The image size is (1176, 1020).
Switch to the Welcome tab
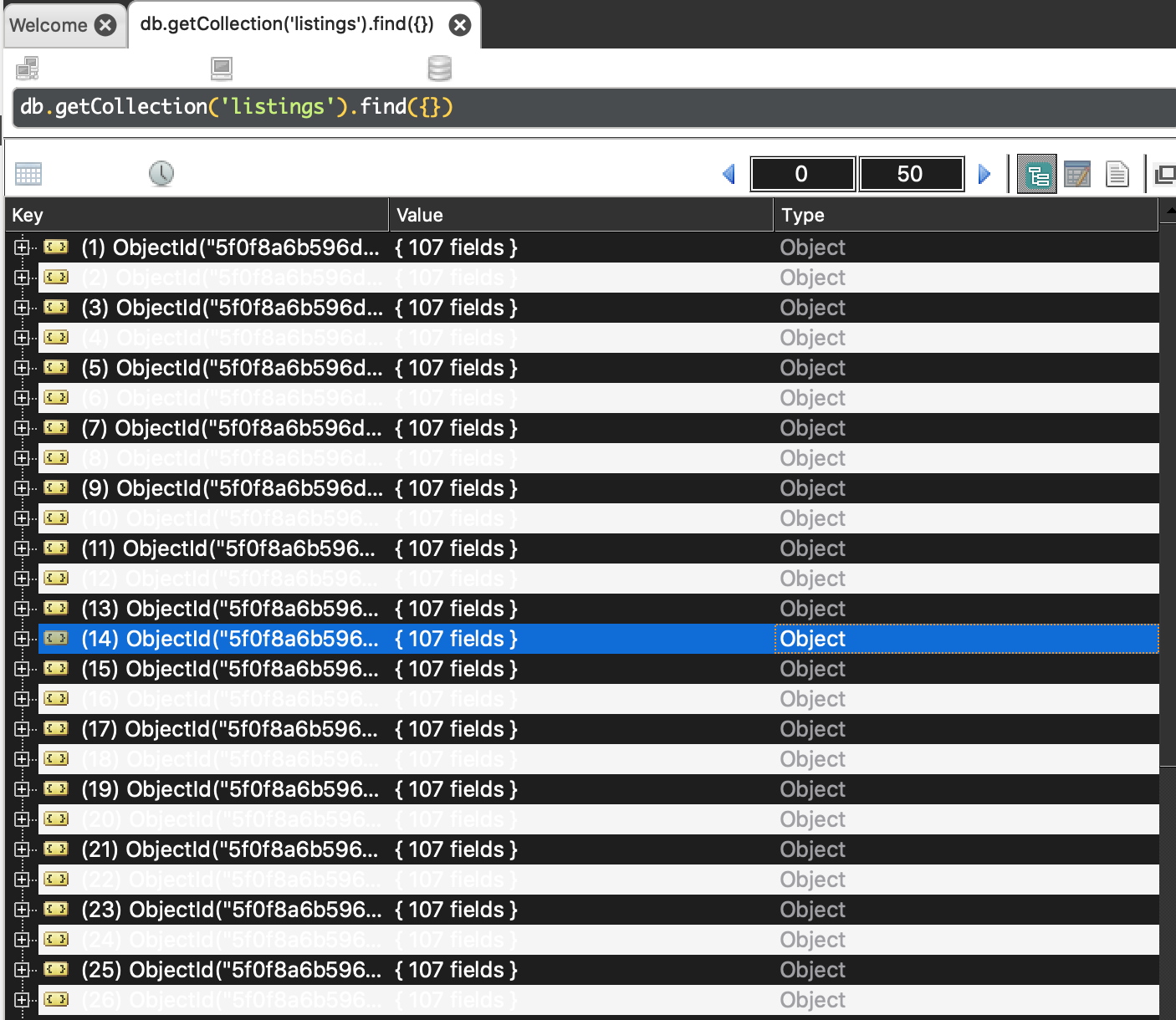49,25
